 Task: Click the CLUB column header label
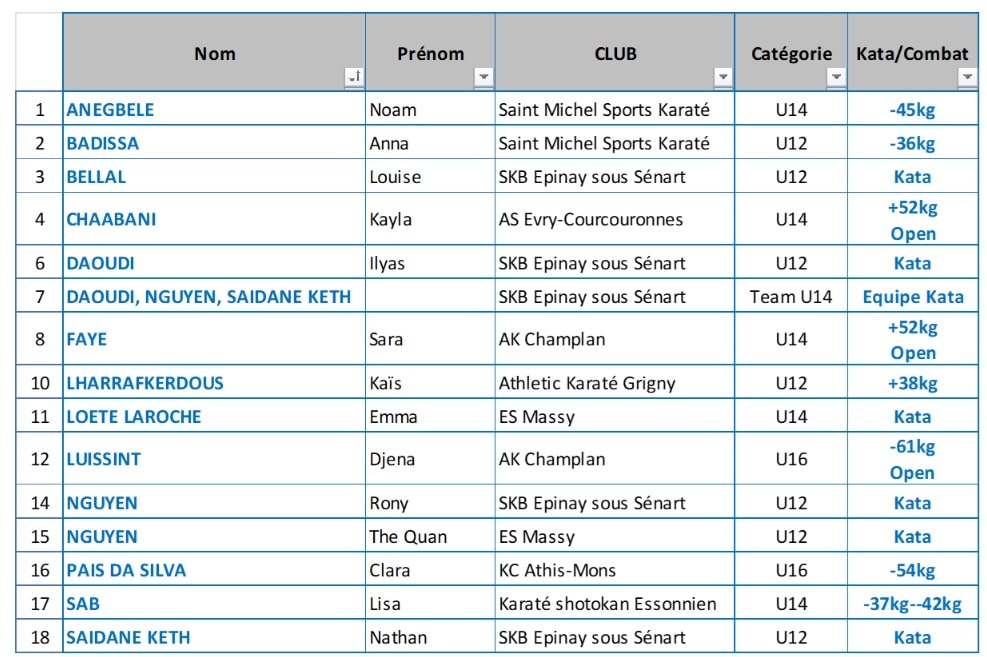[614, 53]
